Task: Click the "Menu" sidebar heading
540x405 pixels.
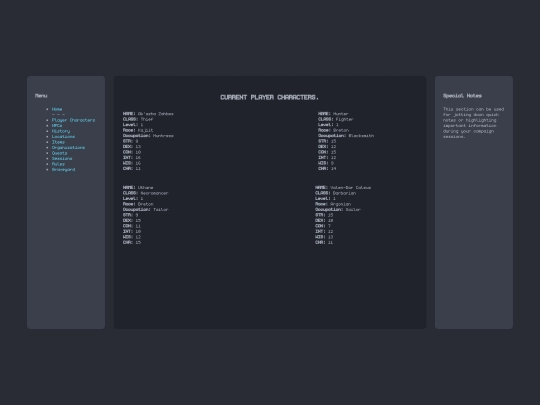Action: (41, 96)
